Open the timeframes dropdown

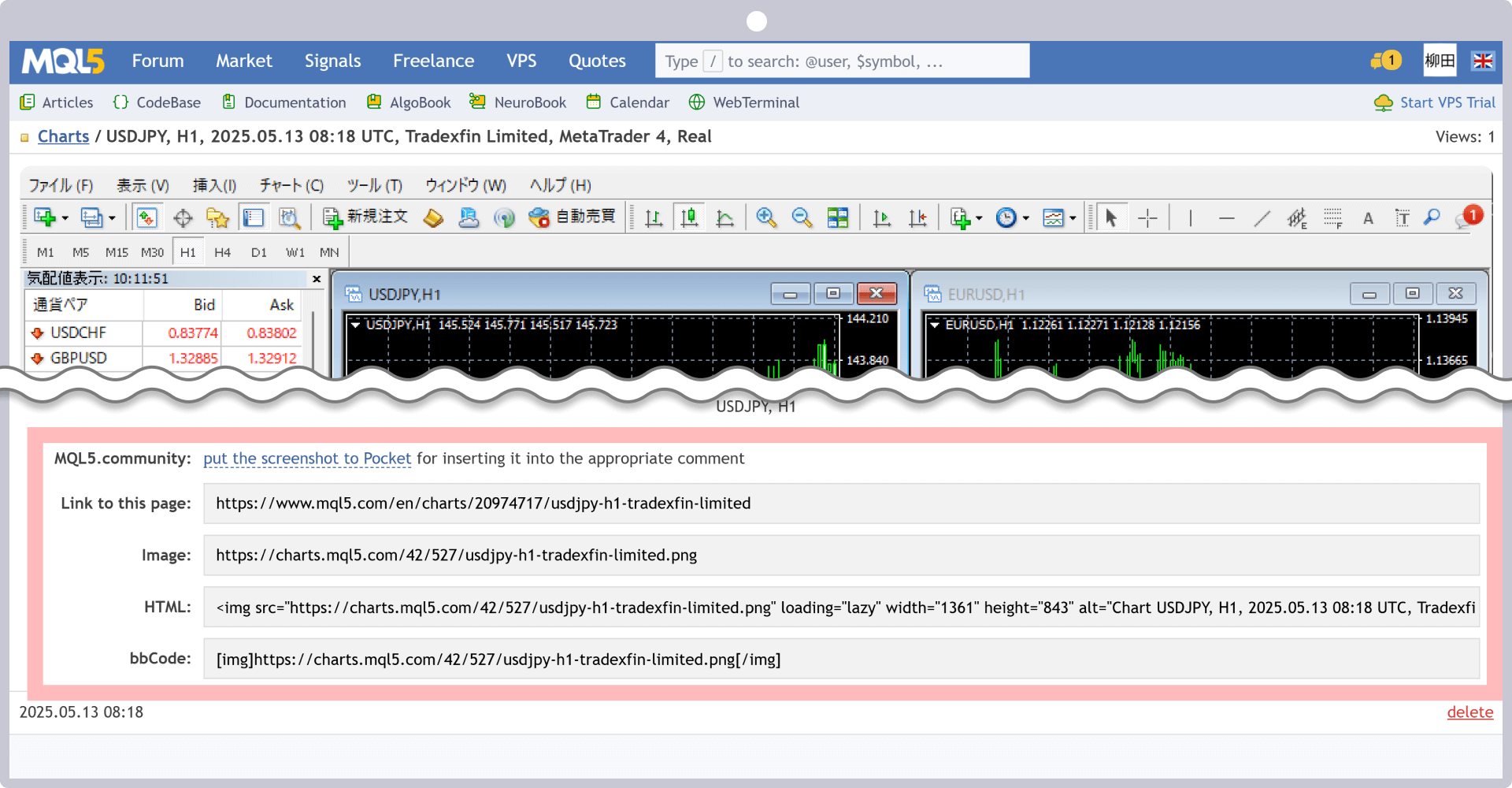pyautogui.click(x=1025, y=217)
